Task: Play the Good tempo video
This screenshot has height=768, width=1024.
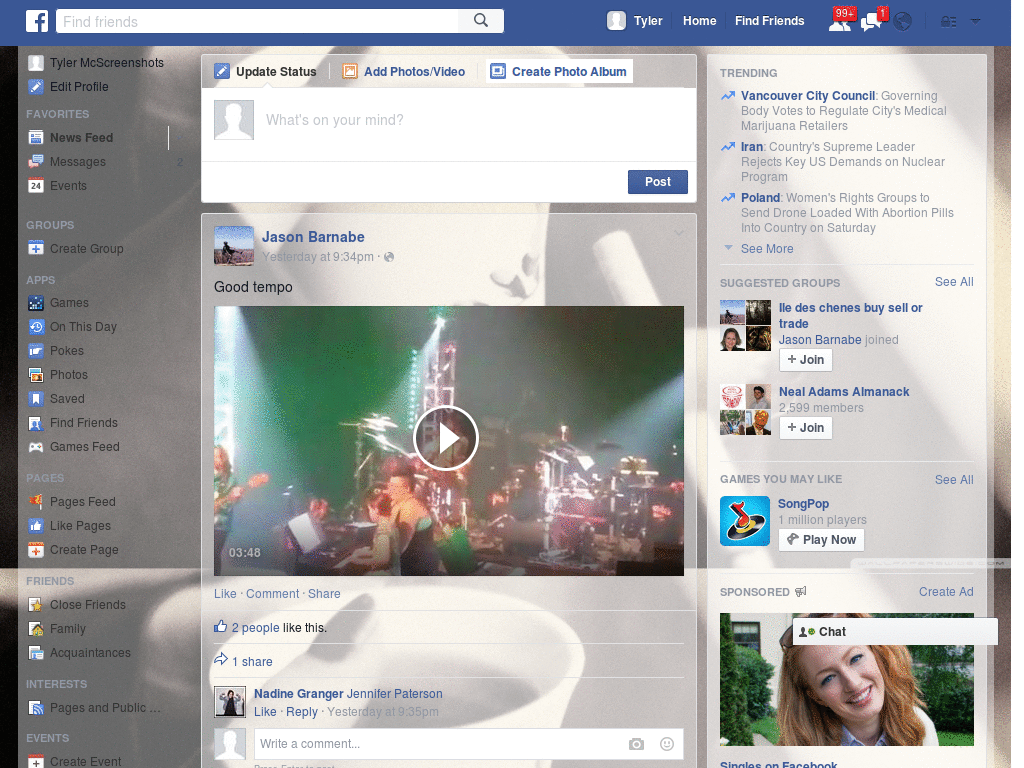Action: (x=446, y=438)
